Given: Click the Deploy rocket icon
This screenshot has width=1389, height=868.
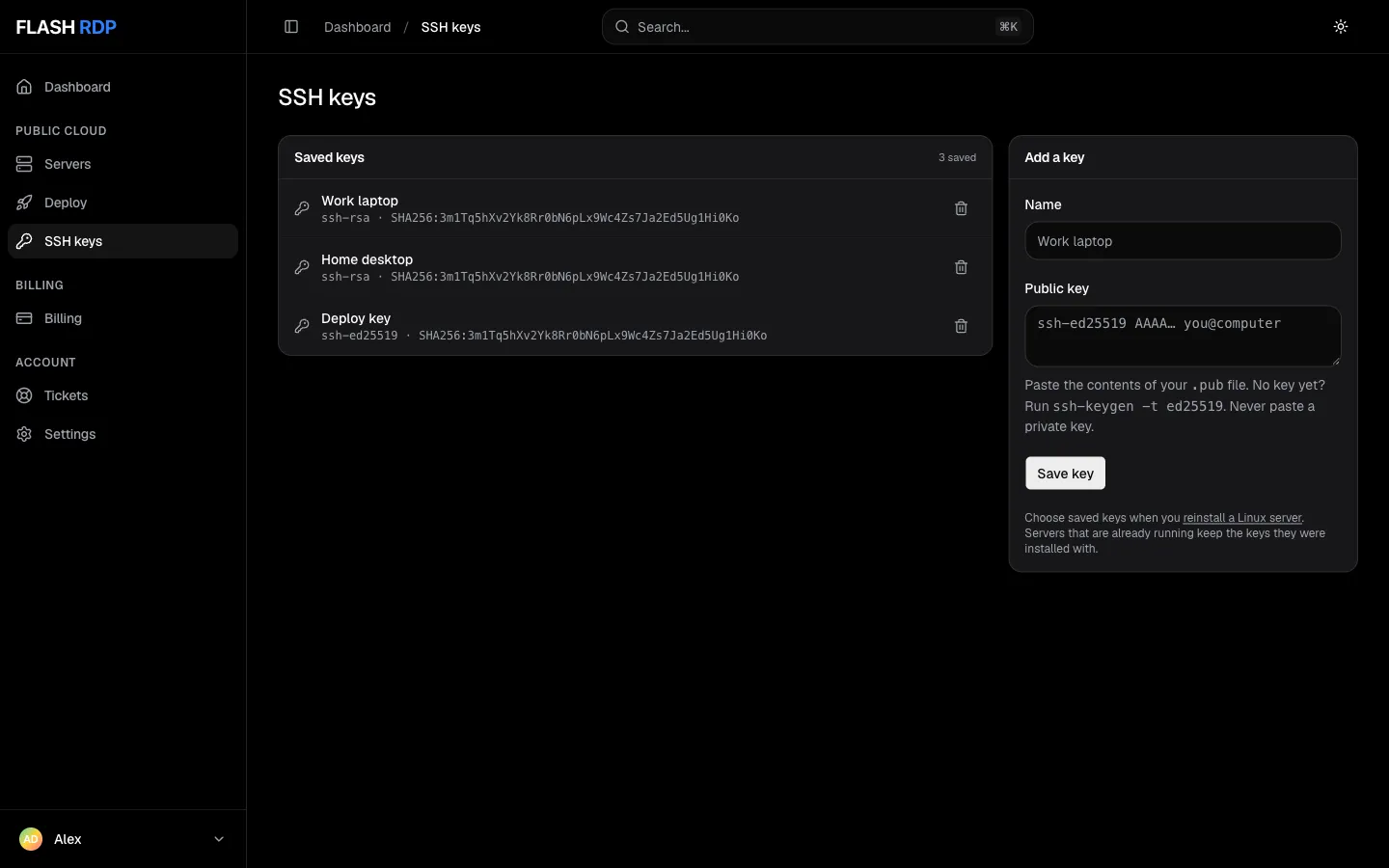Looking at the screenshot, I should [24, 203].
